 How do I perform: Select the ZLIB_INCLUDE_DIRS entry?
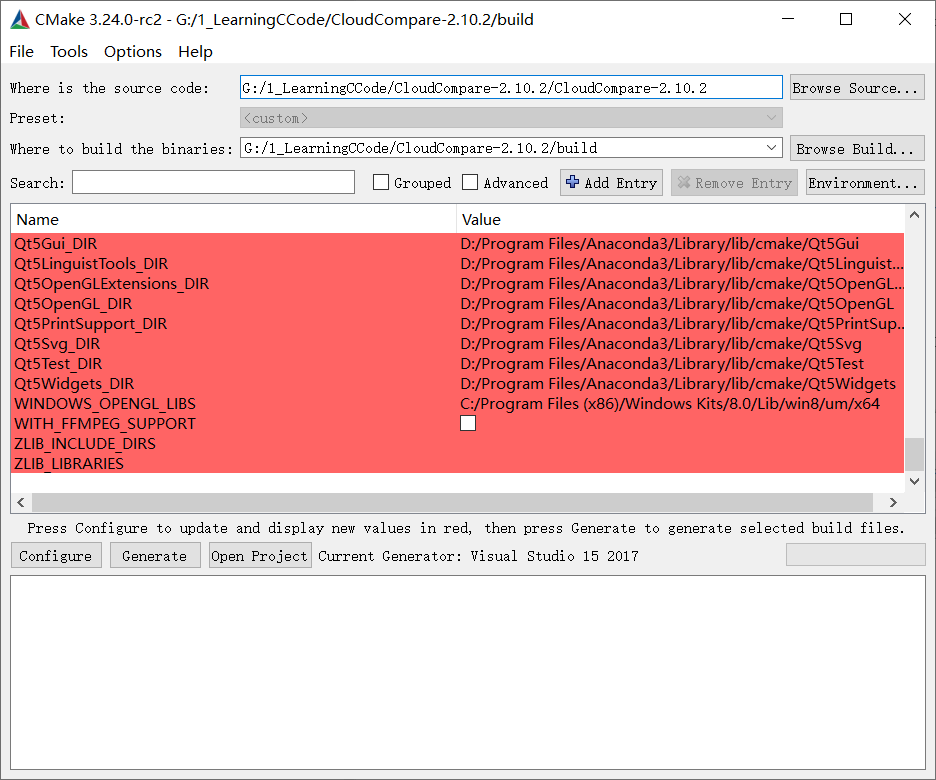click(x=85, y=443)
